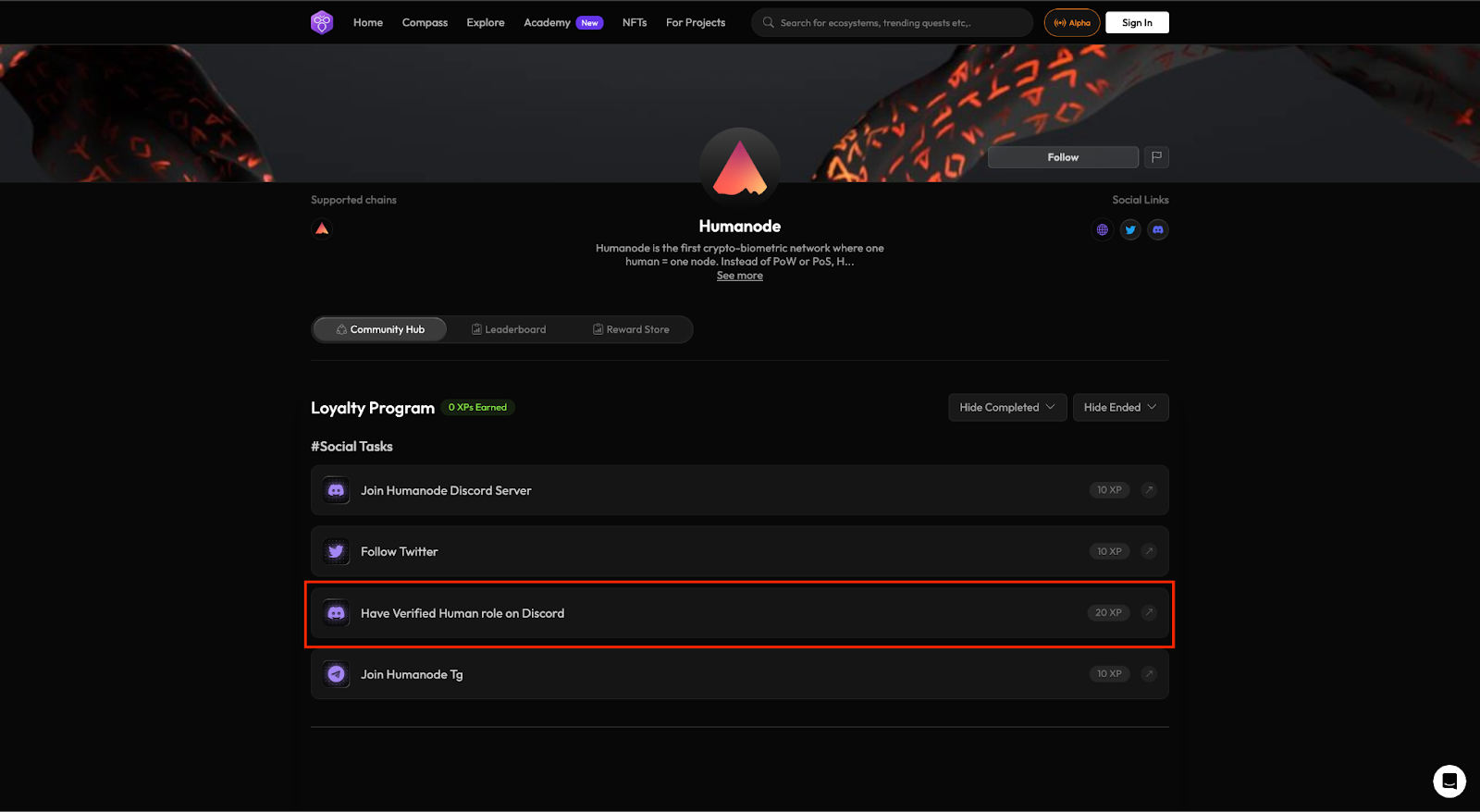This screenshot has width=1480, height=812.
Task: Click the Humanode profile avatar
Action: [740, 167]
